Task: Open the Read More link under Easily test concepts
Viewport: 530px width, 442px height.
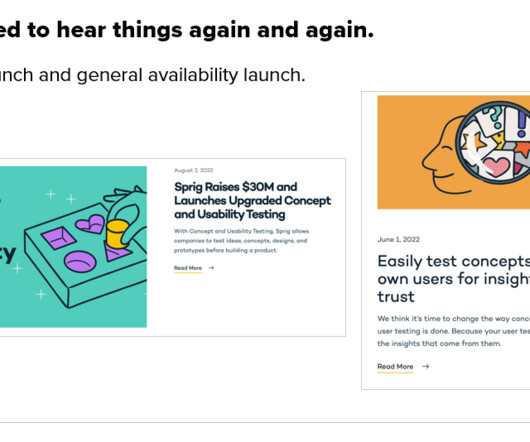Action: pyautogui.click(x=395, y=367)
